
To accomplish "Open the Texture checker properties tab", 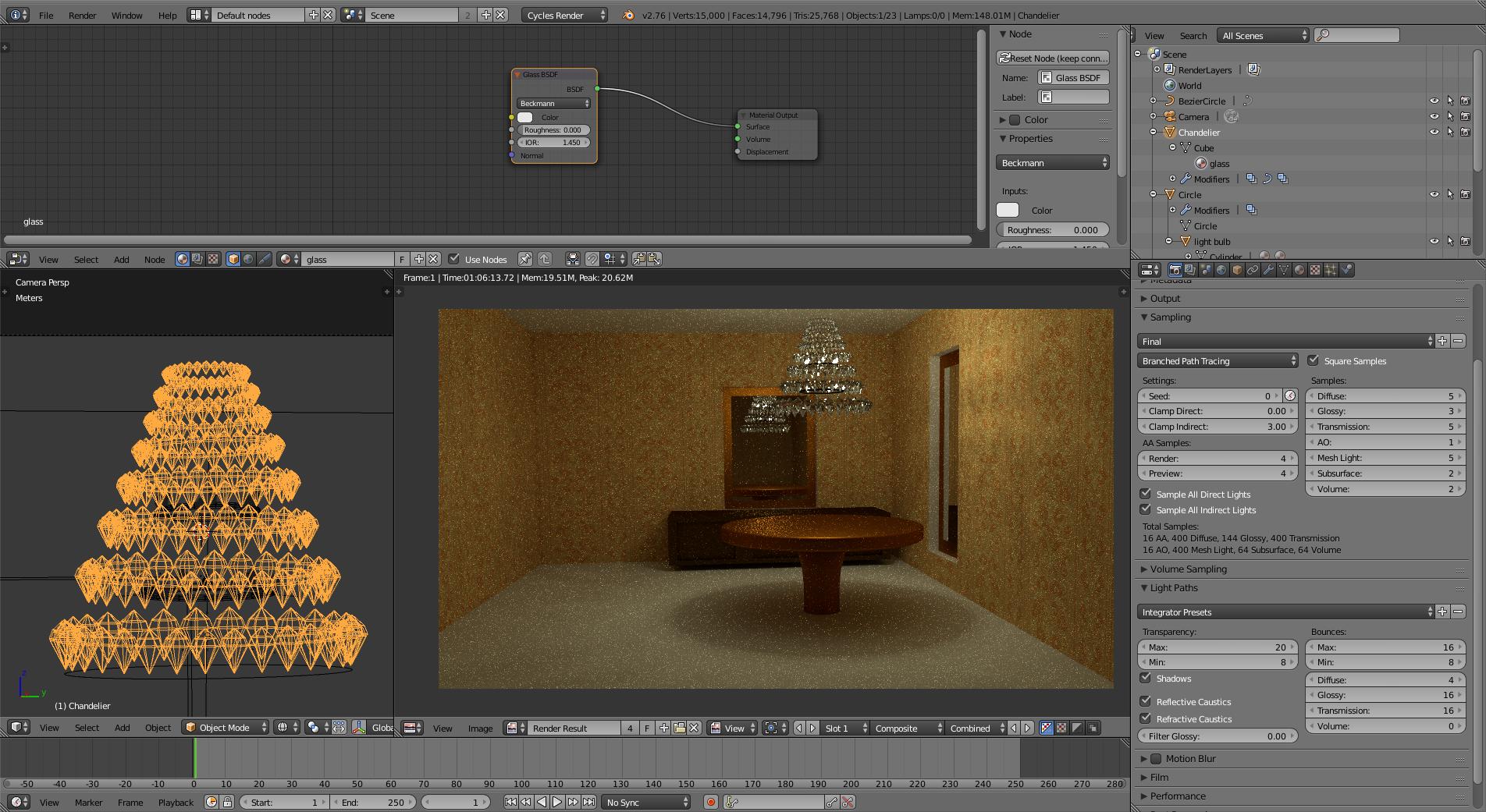I will 1315,270.
